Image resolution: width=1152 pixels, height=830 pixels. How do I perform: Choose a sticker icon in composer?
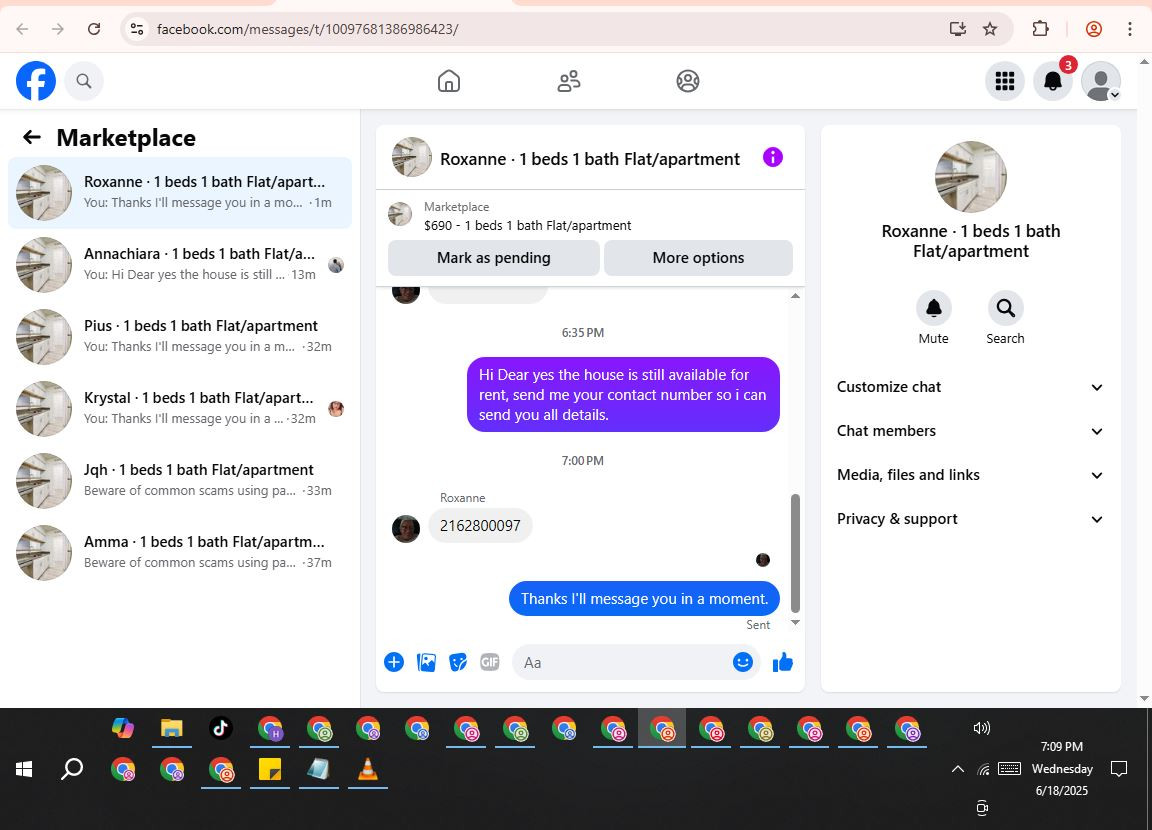[x=458, y=663]
